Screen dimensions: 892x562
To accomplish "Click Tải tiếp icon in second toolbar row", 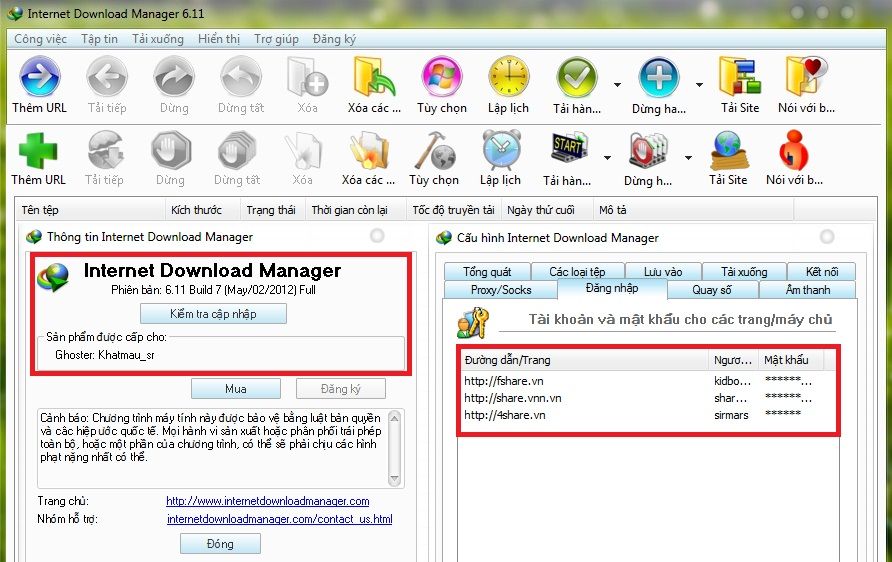I will tap(105, 151).
